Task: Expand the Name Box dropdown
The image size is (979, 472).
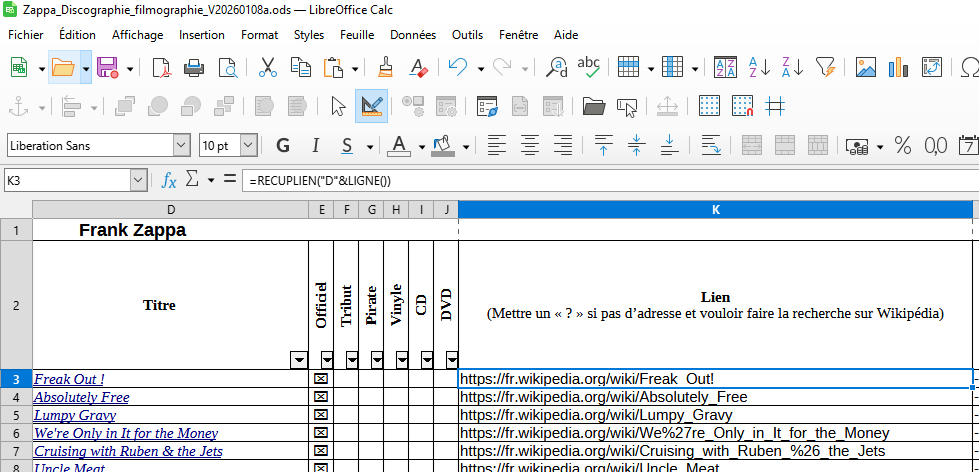Action: [138, 180]
